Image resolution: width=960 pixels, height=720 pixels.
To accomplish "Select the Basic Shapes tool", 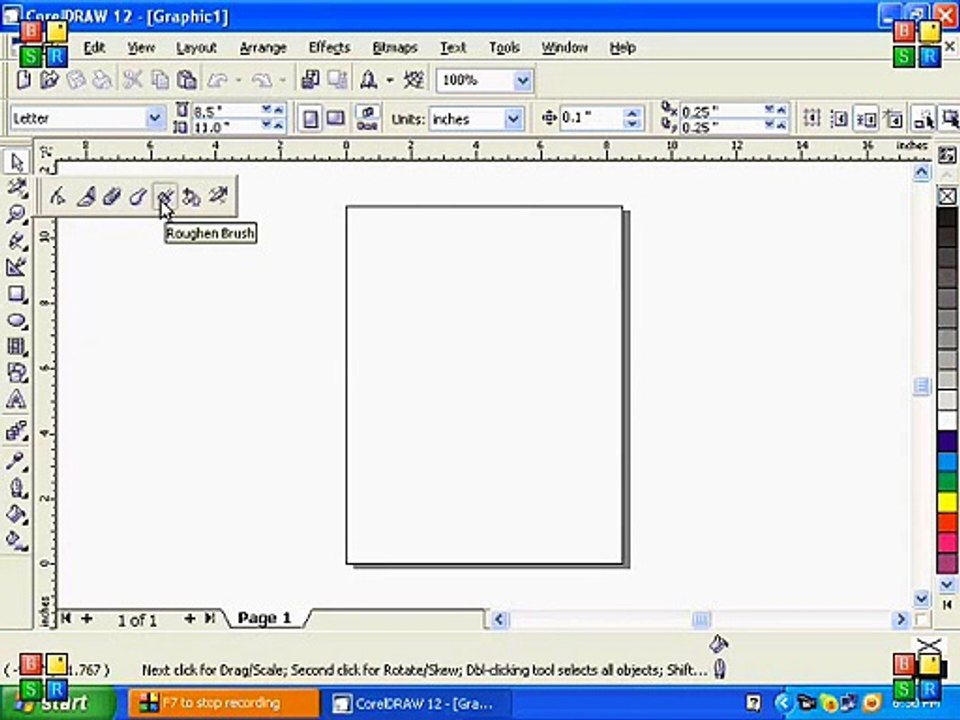I will [x=17, y=372].
